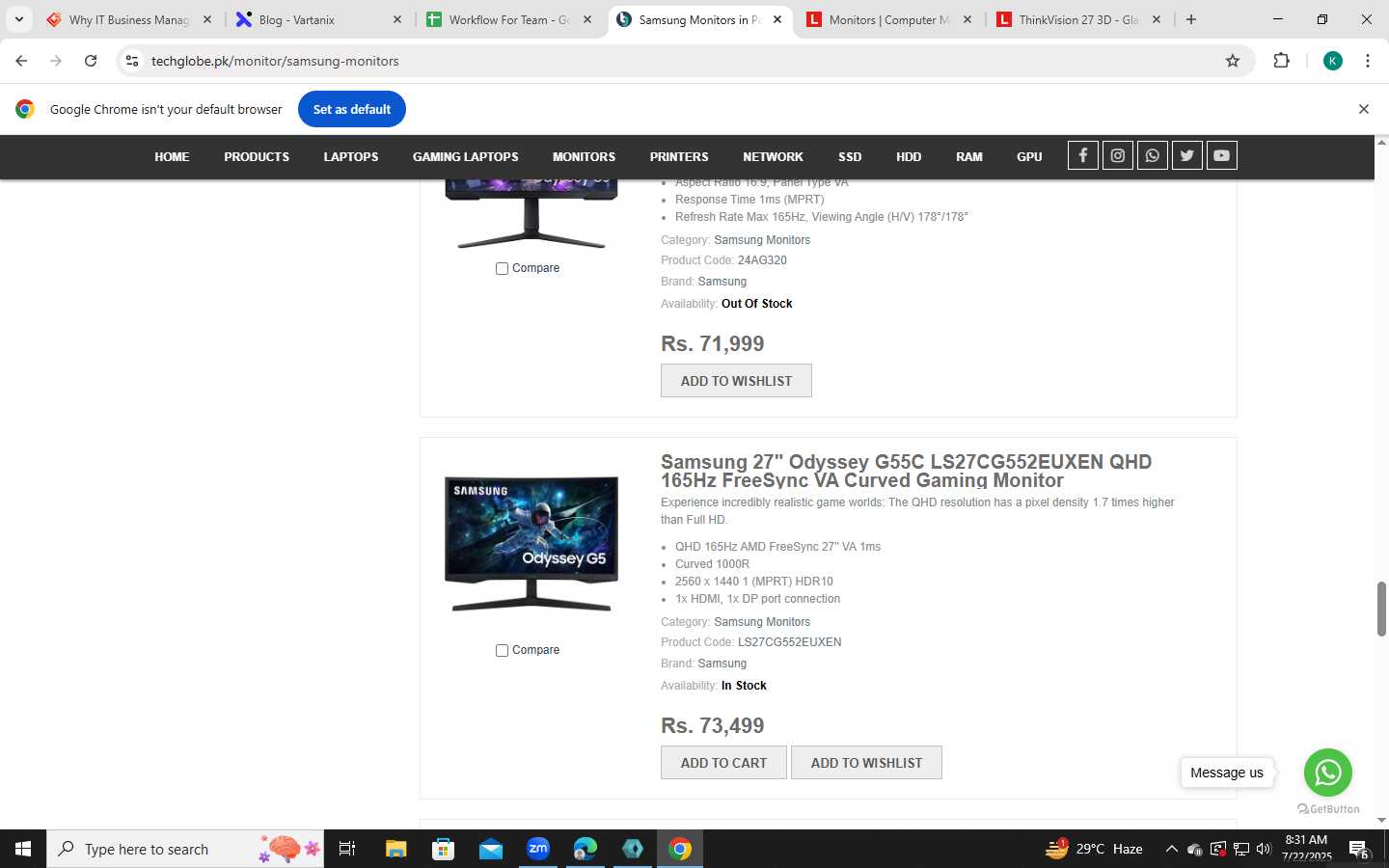
Task: Open the weather widget 29°C Haze
Action: pos(1095,849)
